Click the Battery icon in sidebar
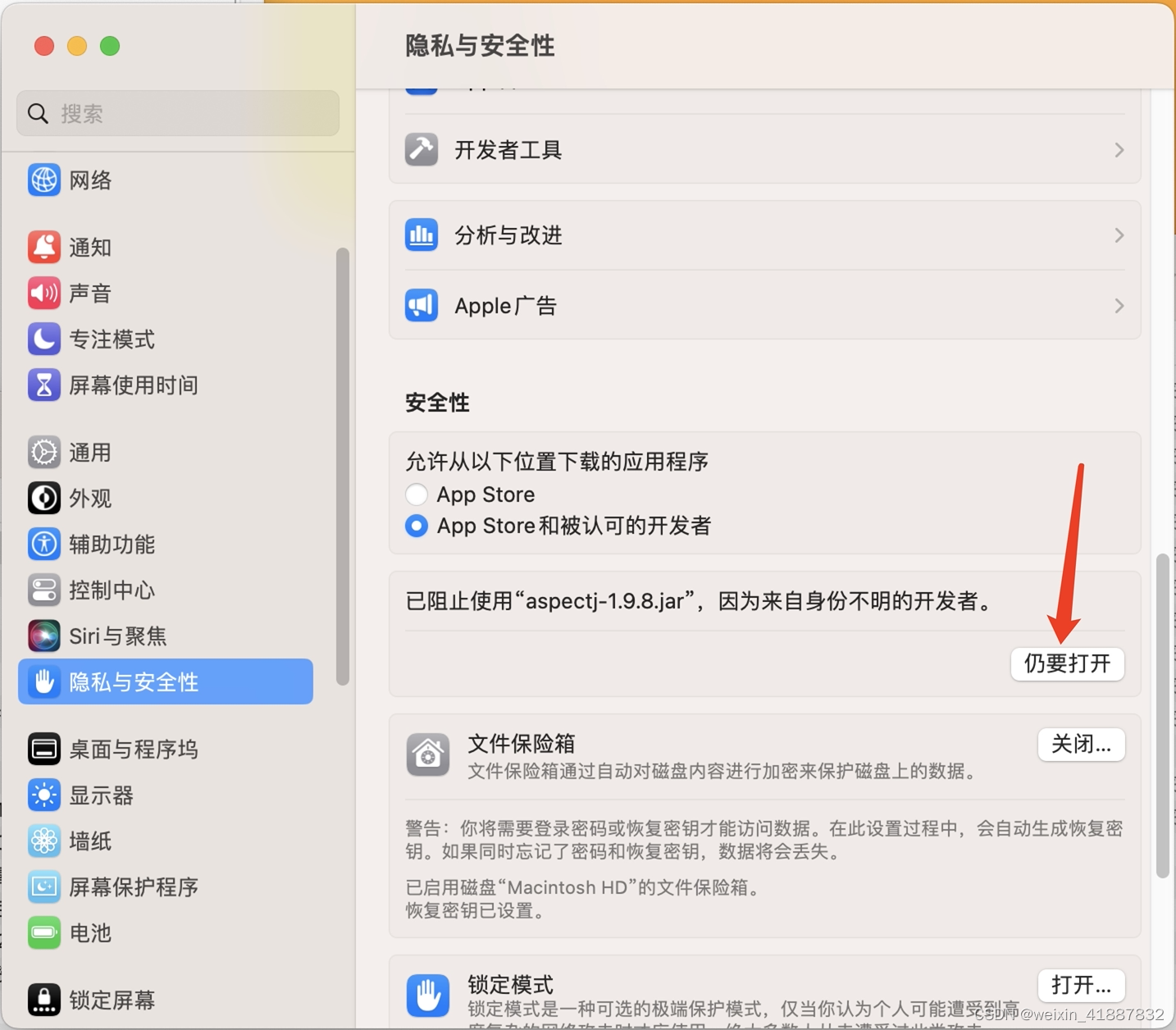This screenshot has width=1176, height=1030. pos(44,932)
